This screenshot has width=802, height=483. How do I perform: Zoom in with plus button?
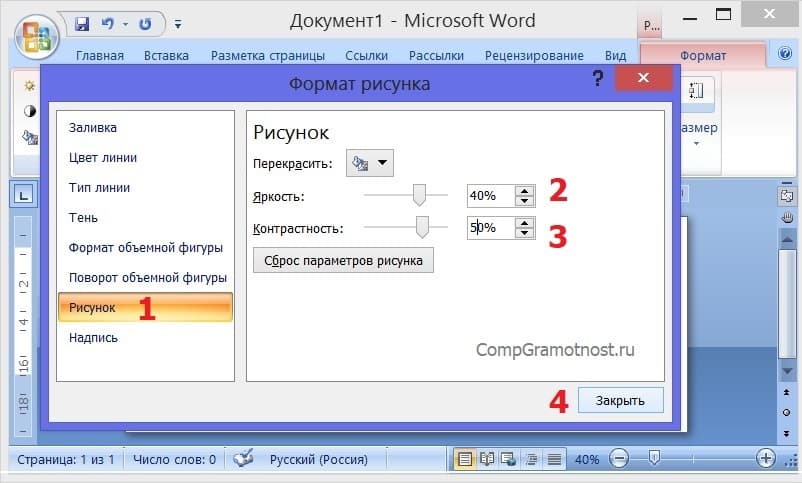766,458
